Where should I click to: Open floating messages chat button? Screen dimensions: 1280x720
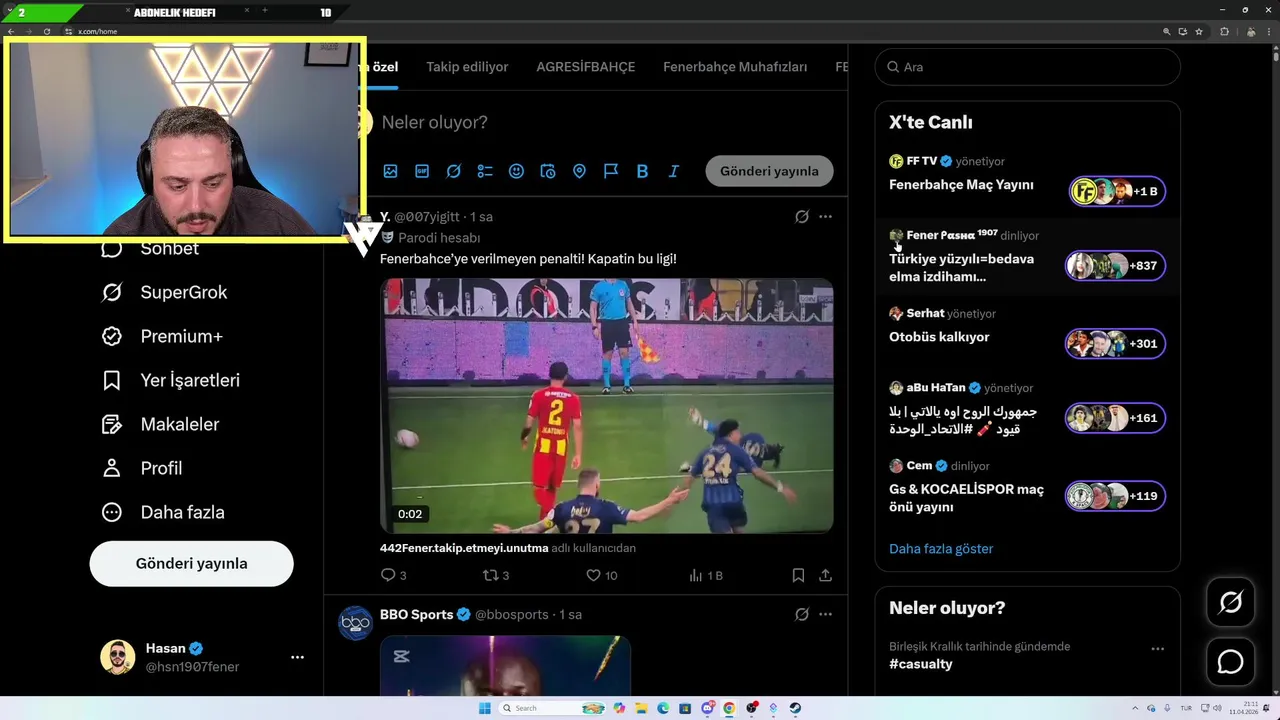click(x=1230, y=662)
